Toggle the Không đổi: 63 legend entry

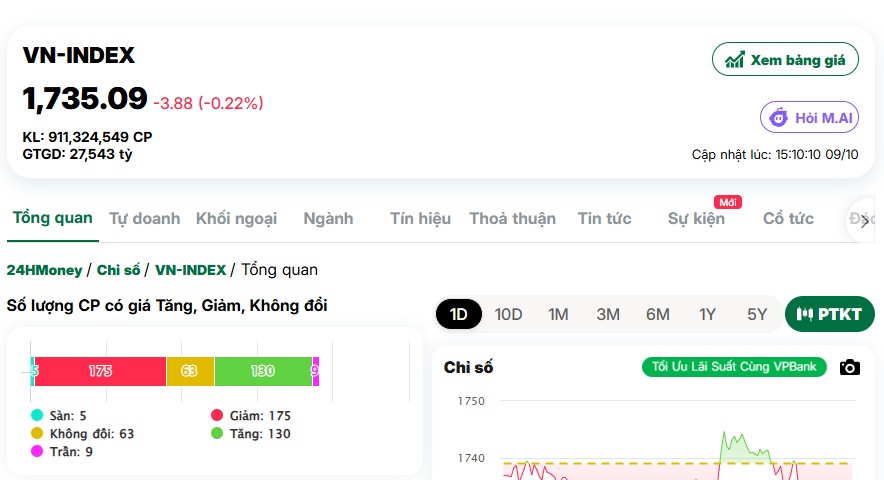point(82,434)
